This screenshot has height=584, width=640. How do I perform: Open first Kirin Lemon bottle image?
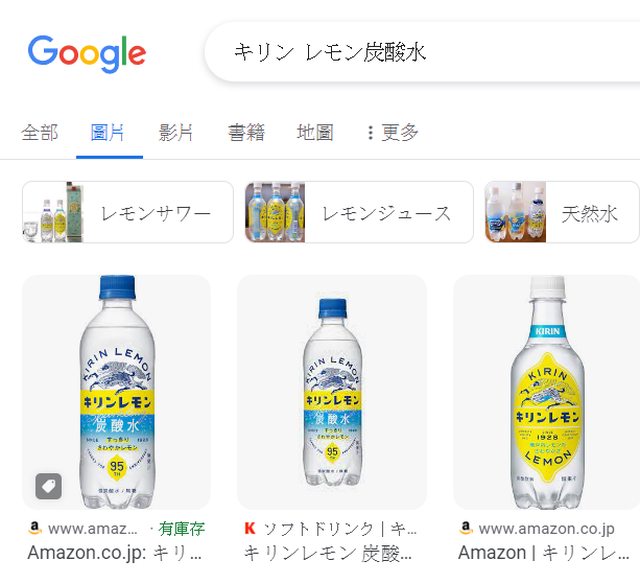pos(116,392)
